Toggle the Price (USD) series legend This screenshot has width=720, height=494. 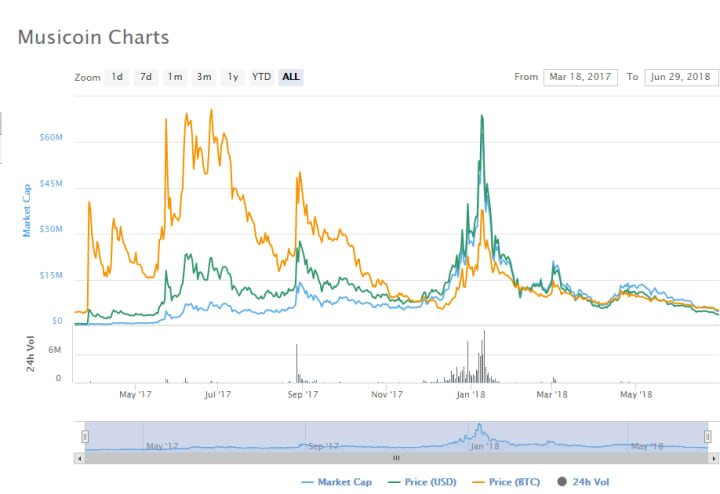(422, 482)
